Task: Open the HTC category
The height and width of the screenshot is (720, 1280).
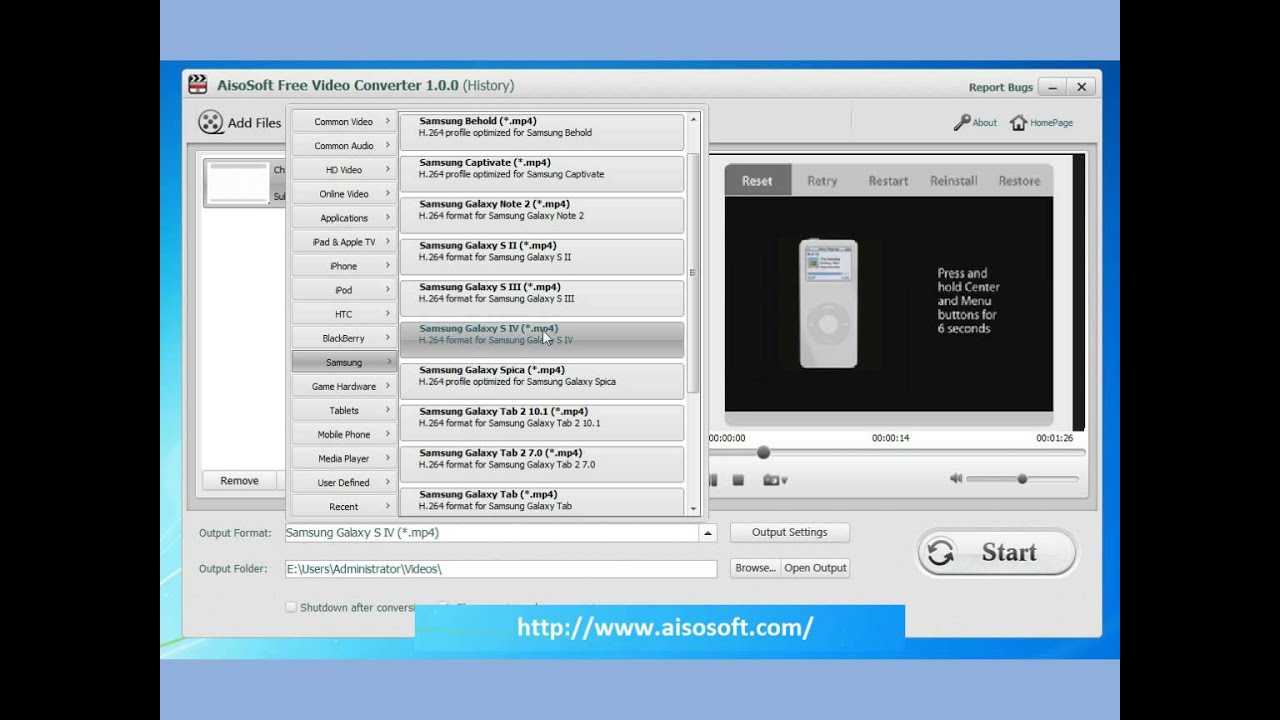Action: point(344,314)
